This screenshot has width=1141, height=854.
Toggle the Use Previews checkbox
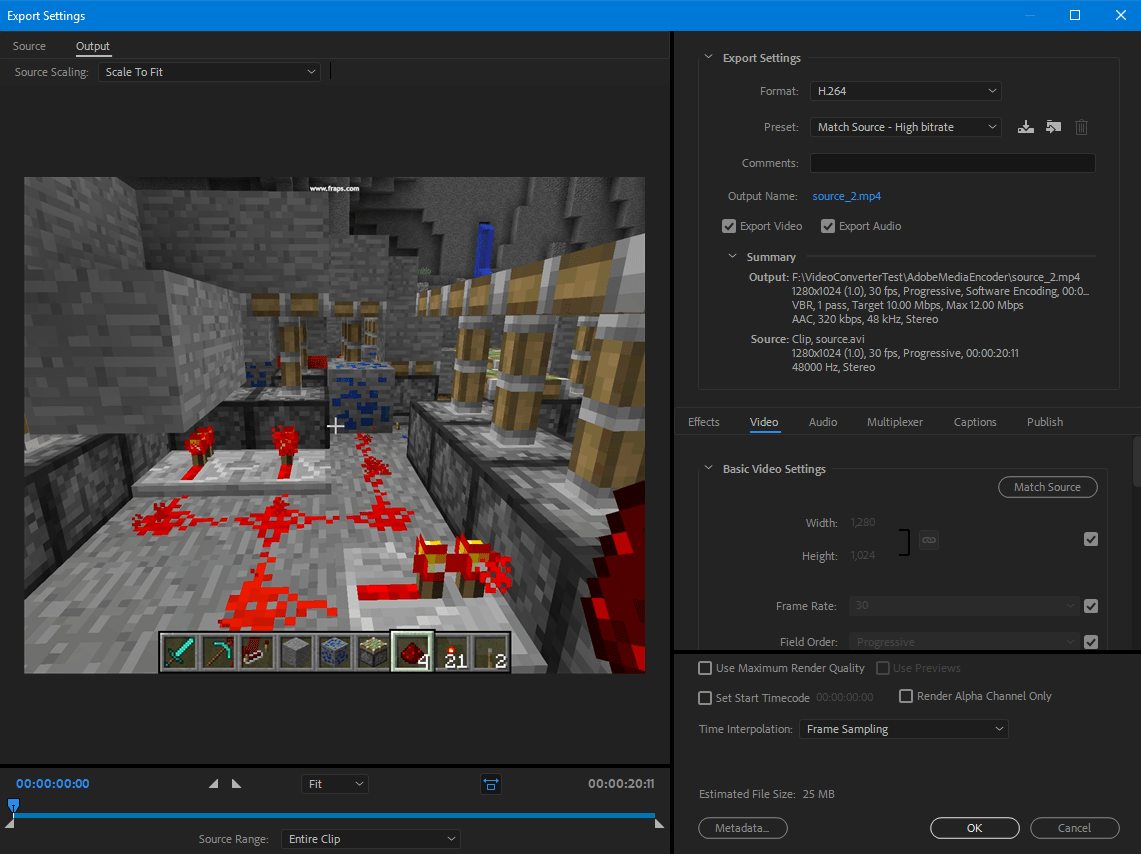883,668
